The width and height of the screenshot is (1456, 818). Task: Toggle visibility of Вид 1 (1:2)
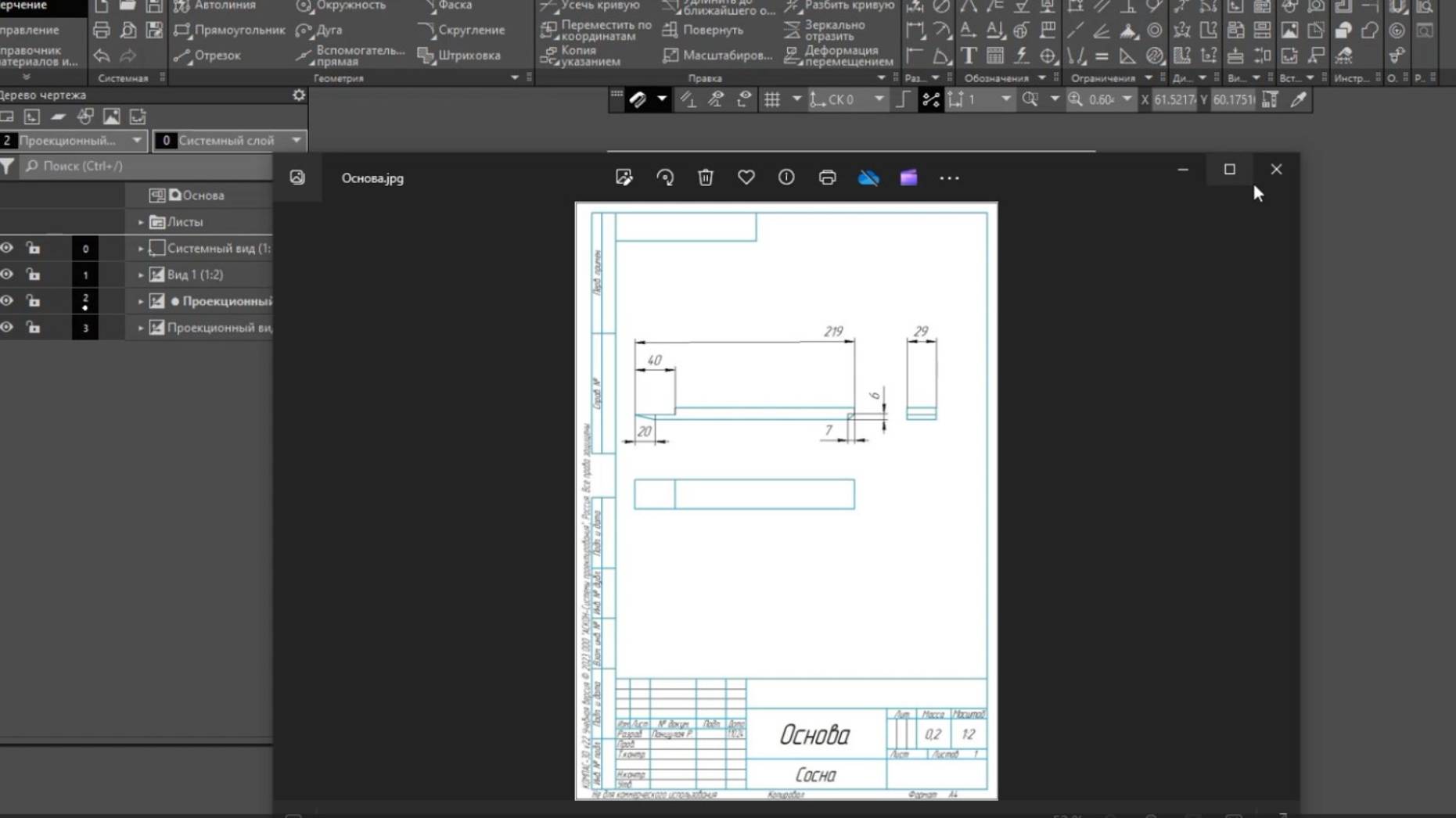point(7,274)
